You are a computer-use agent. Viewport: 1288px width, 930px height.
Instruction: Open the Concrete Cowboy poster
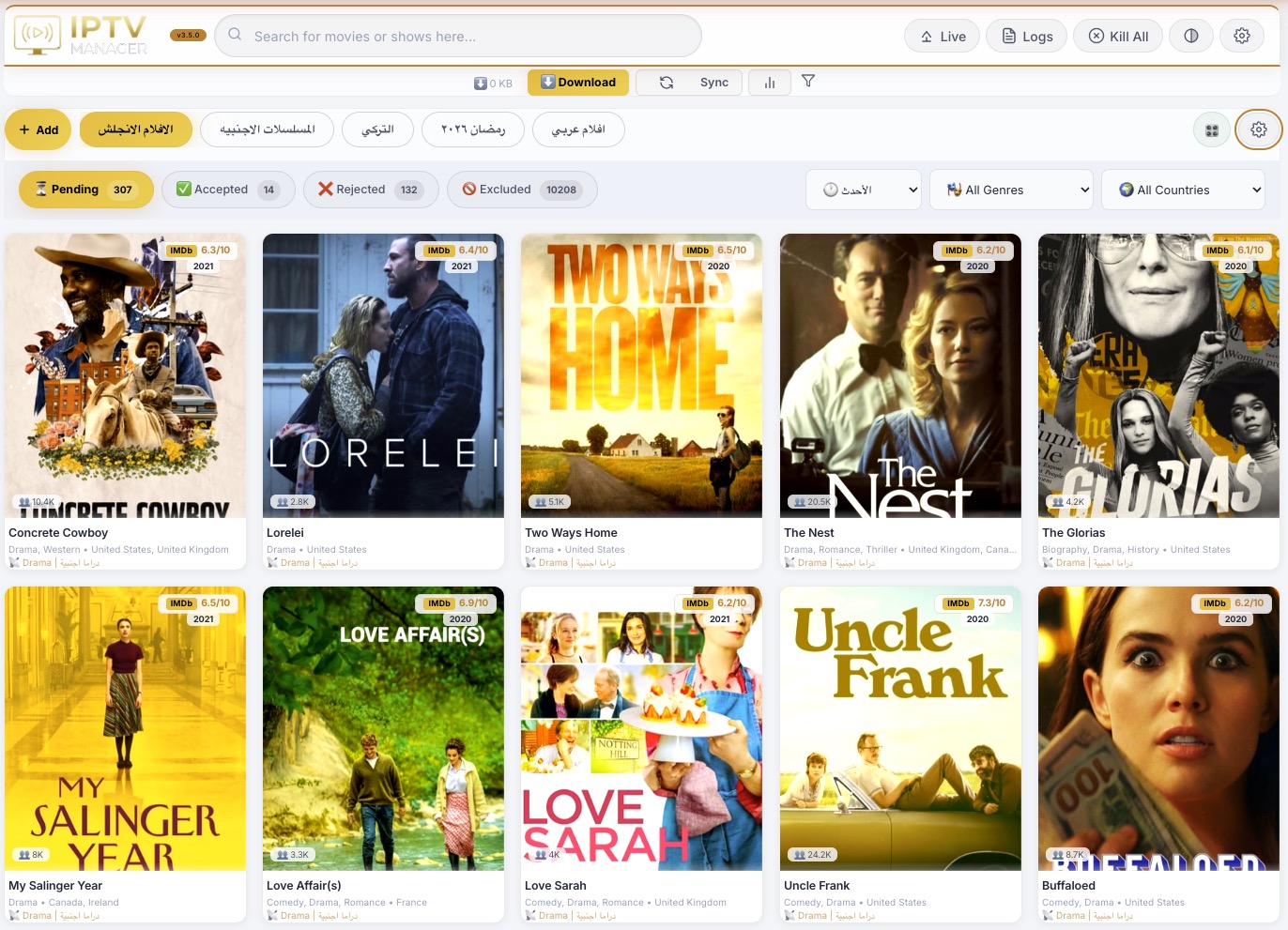click(x=126, y=375)
